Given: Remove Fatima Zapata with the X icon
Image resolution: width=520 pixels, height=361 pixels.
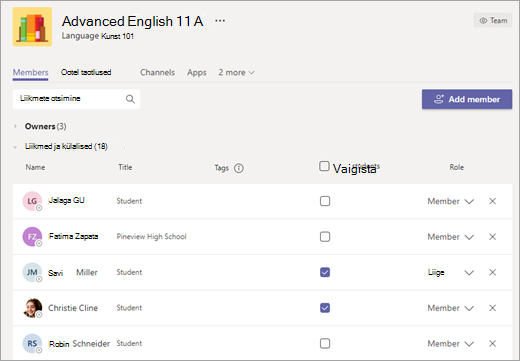Looking at the screenshot, I should (x=492, y=237).
